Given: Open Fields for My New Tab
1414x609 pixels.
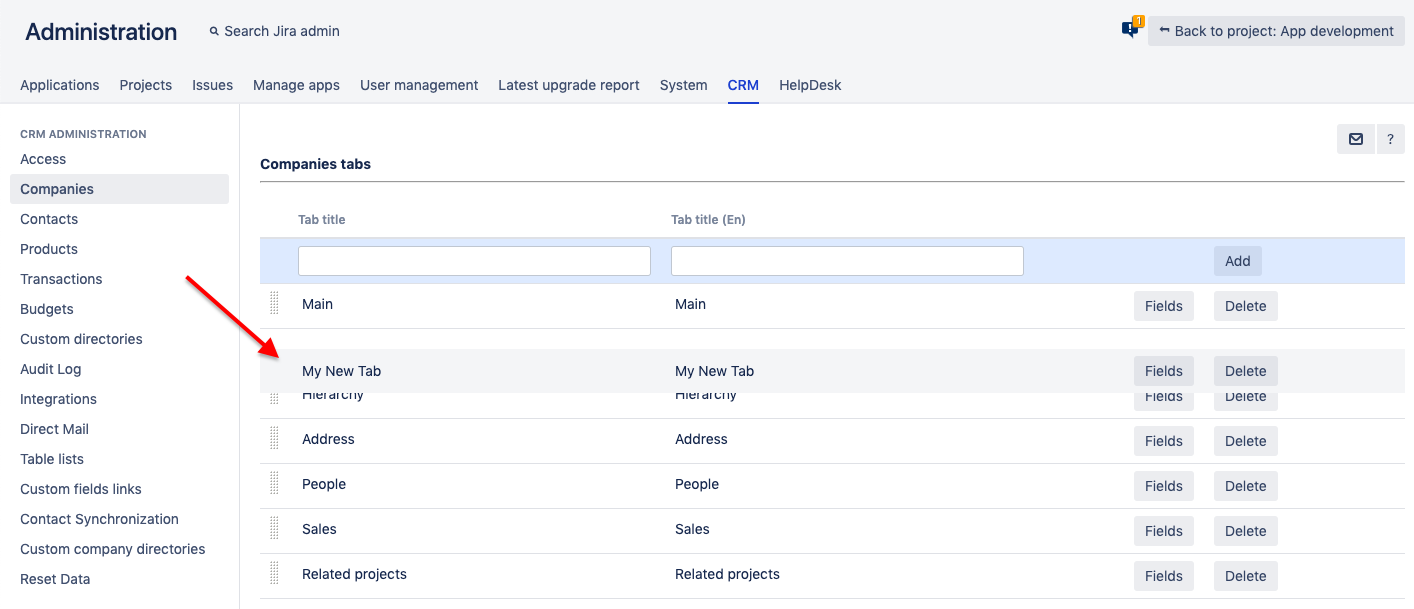Looking at the screenshot, I should (1163, 371).
